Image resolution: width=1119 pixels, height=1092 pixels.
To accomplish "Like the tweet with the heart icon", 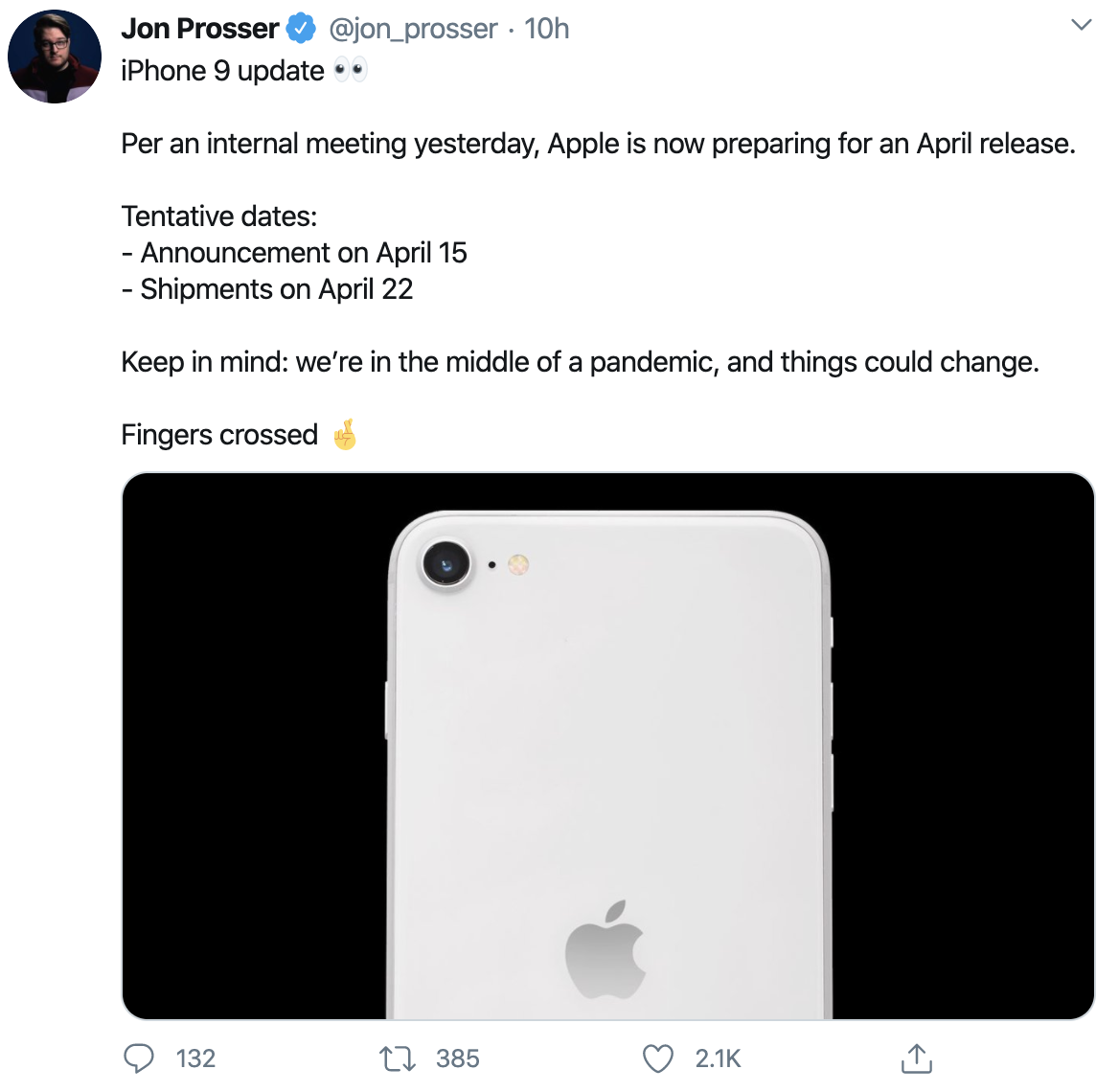I will coord(658,1058).
